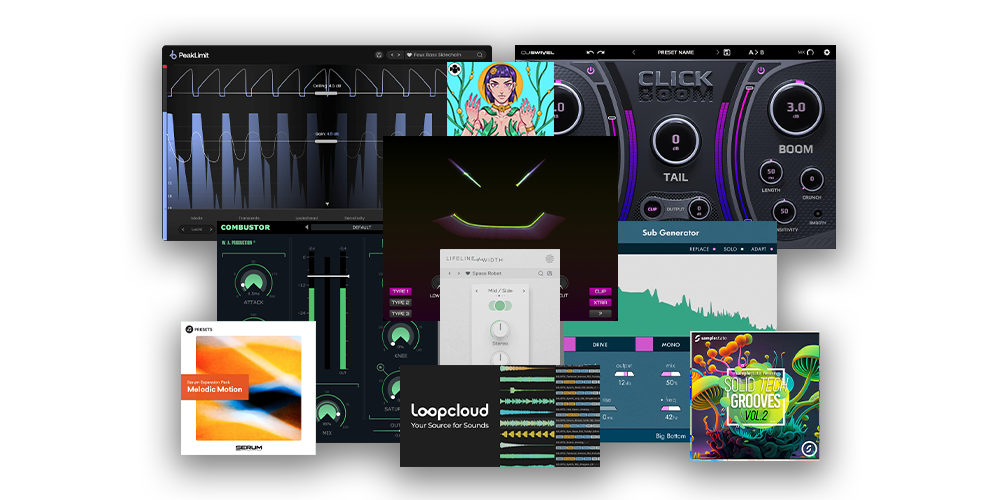Search Lifeline Width presets

pyautogui.click(x=540, y=274)
